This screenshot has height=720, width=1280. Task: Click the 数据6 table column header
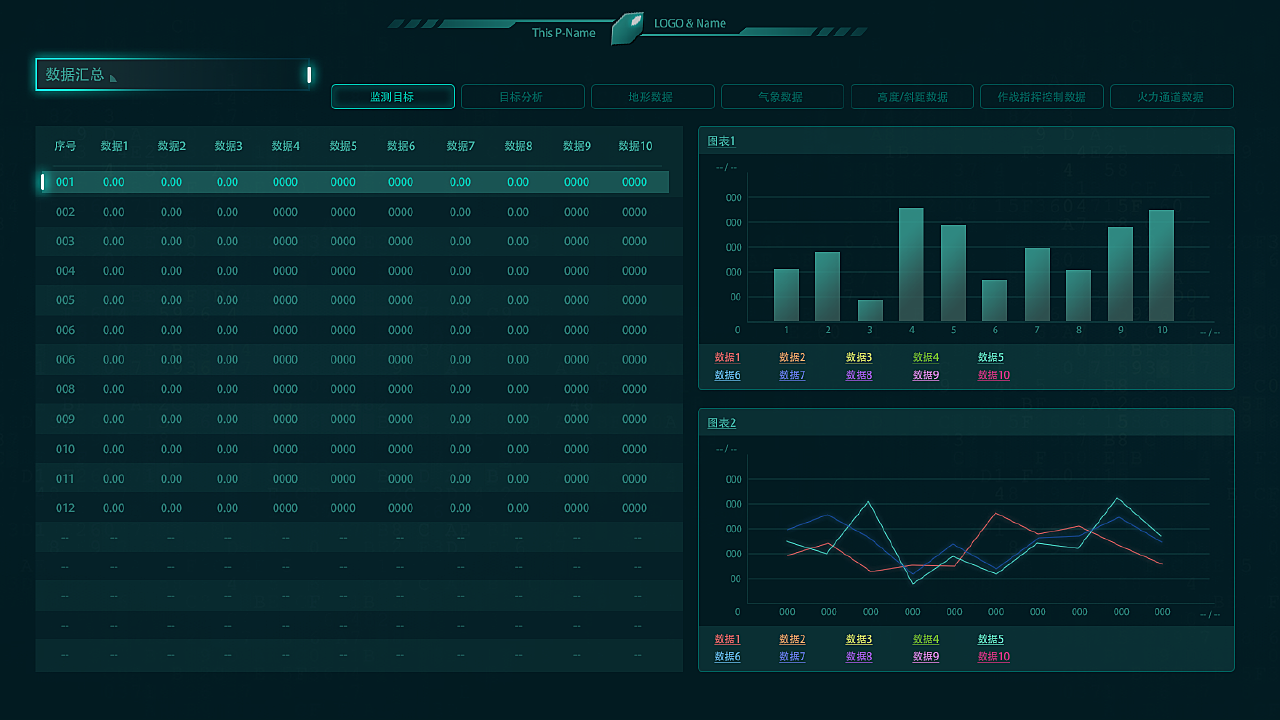401,146
